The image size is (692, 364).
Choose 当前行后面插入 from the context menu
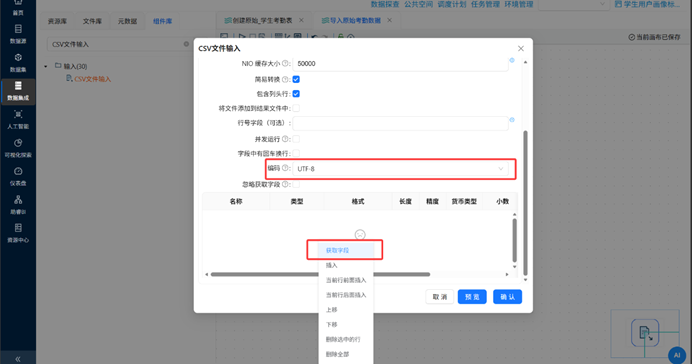[346, 295]
